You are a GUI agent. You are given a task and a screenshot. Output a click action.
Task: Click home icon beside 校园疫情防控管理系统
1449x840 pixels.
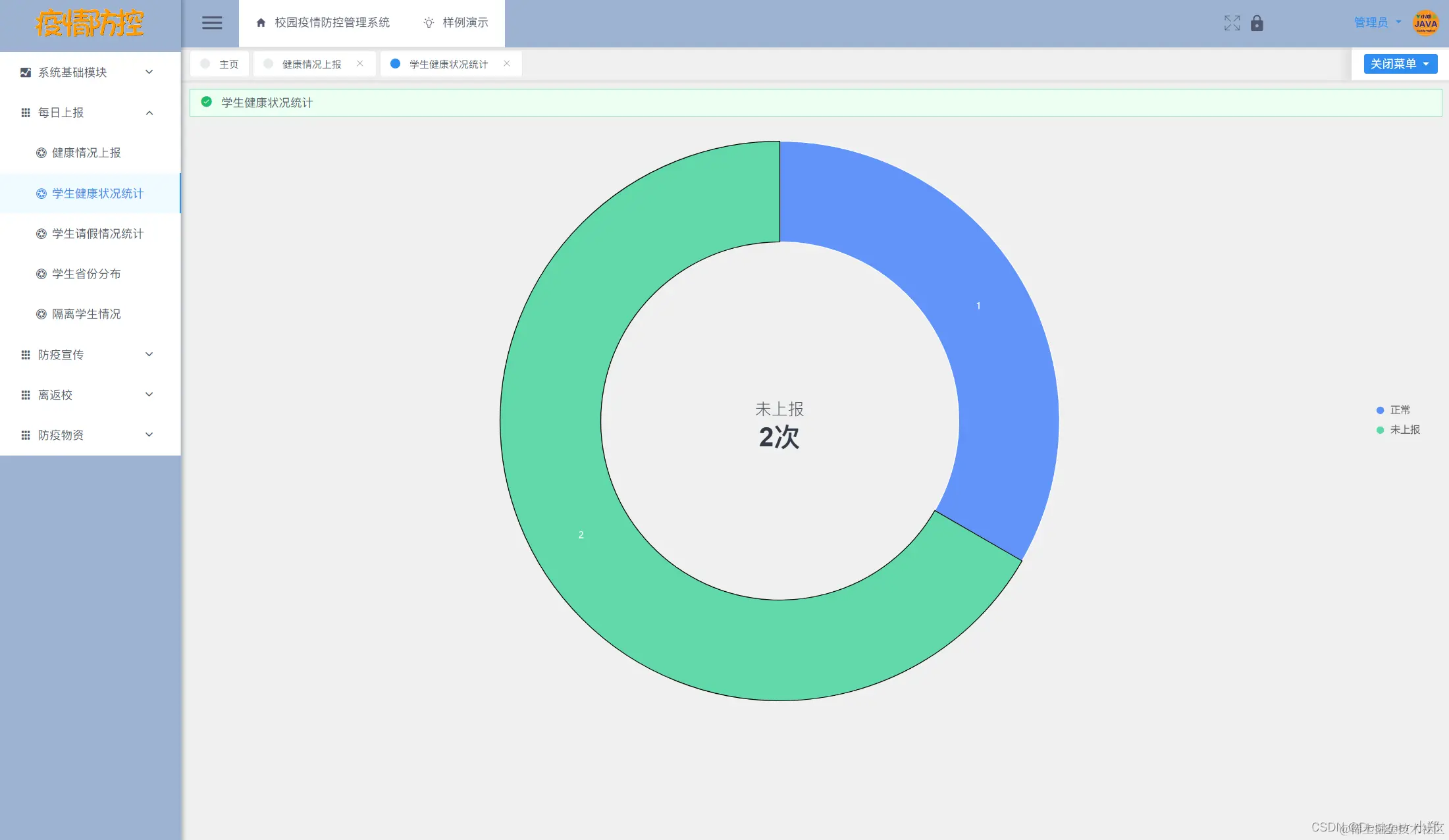[x=261, y=23]
